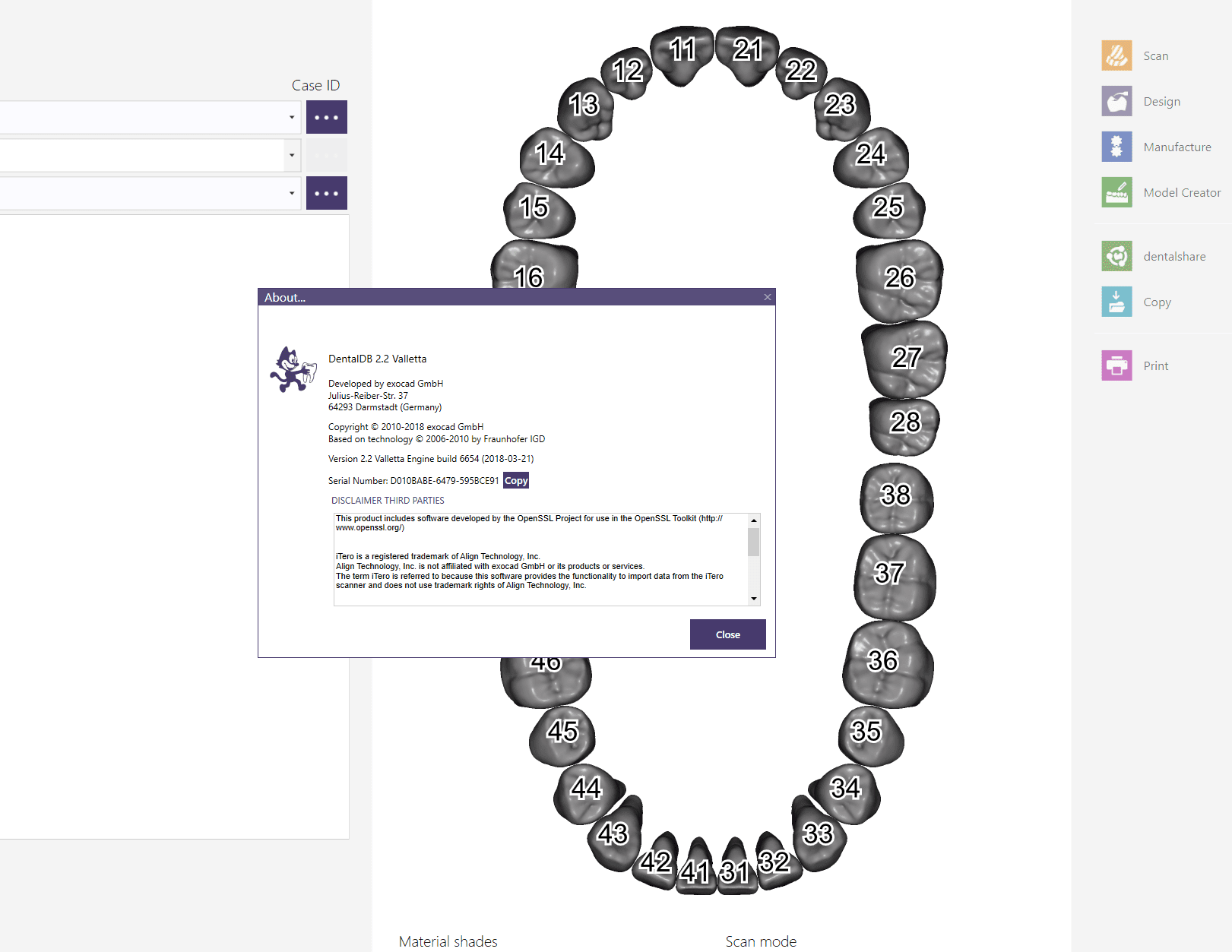
Task: Click the disclaimer scrollbar down arrow
Action: [x=754, y=599]
